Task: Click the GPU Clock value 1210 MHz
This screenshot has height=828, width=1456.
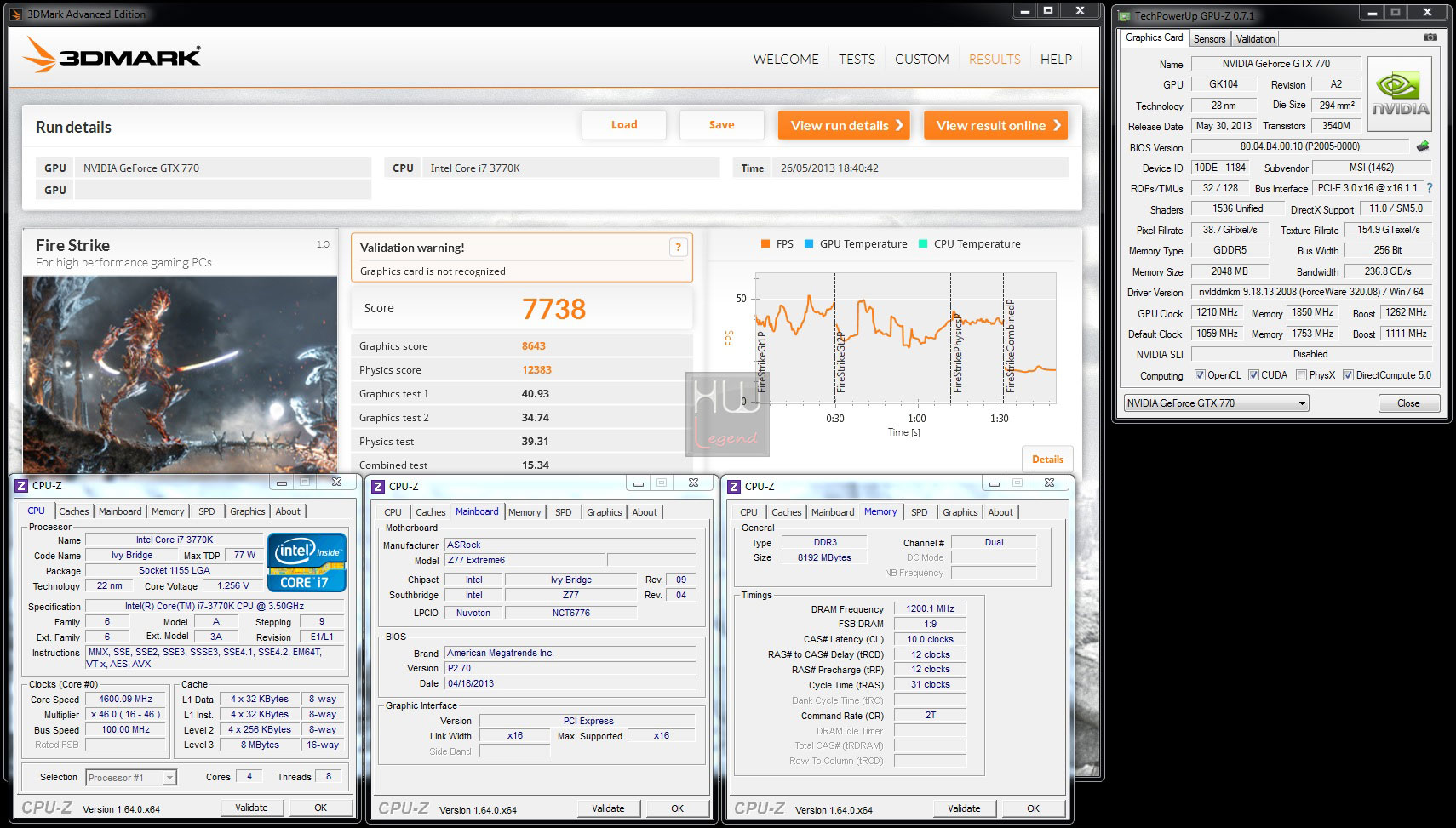Action: coord(1218,313)
